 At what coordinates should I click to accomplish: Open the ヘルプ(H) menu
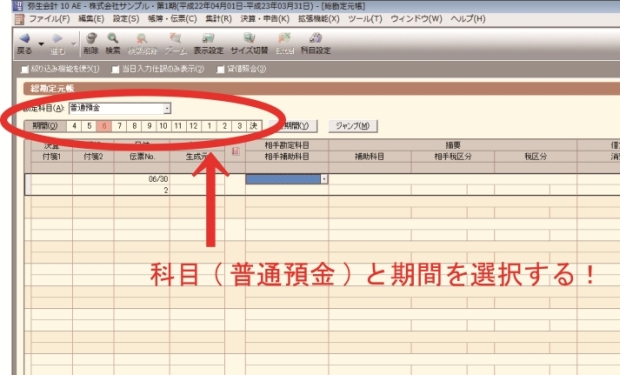click(468, 19)
